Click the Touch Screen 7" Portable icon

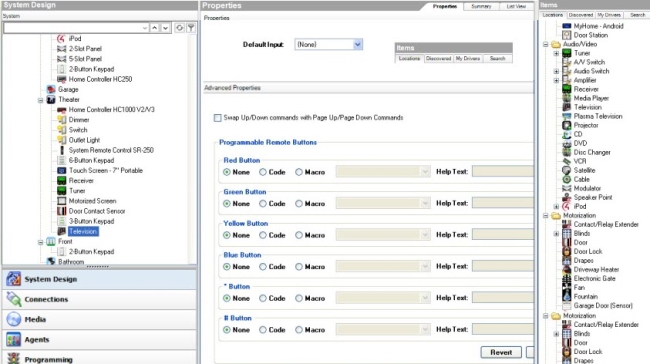tap(61, 170)
